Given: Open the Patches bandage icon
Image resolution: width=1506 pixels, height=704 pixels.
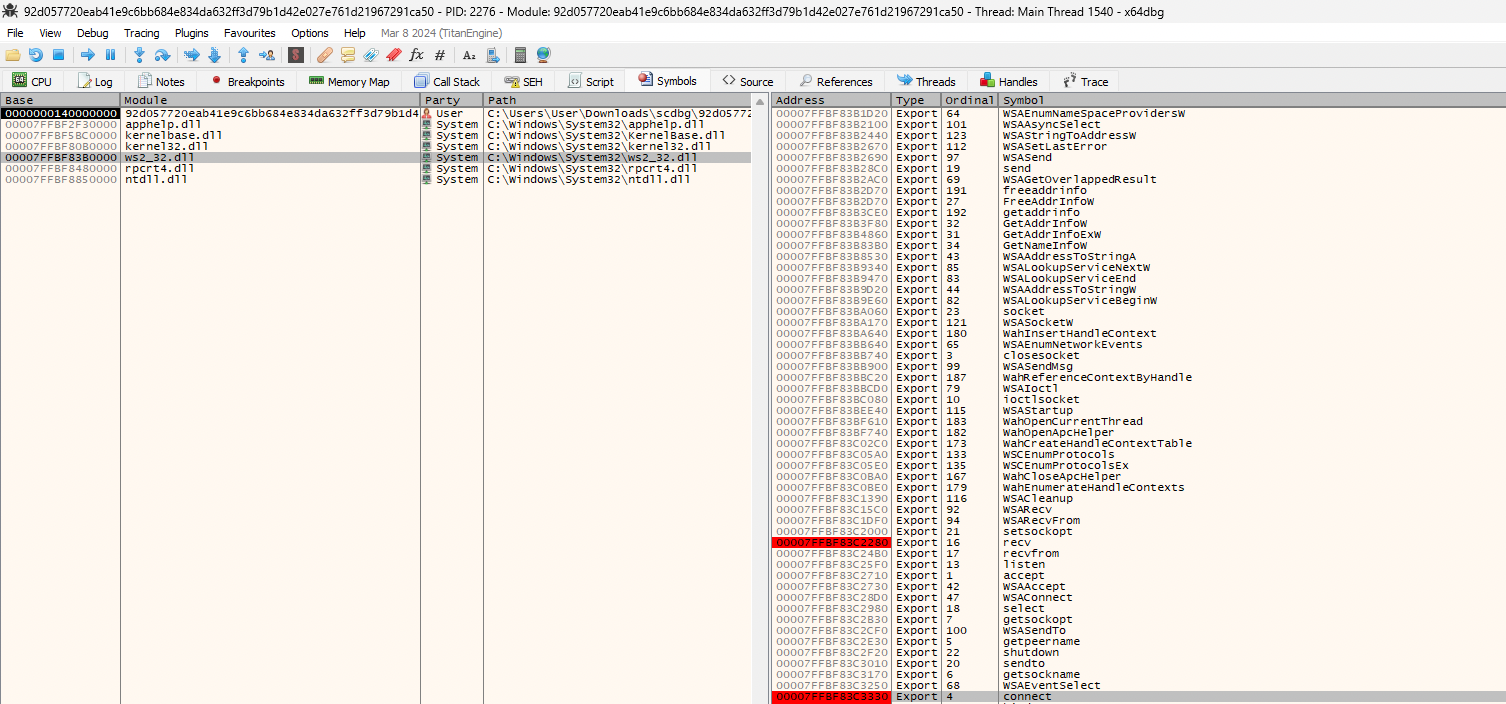Looking at the screenshot, I should (x=325, y=55).
